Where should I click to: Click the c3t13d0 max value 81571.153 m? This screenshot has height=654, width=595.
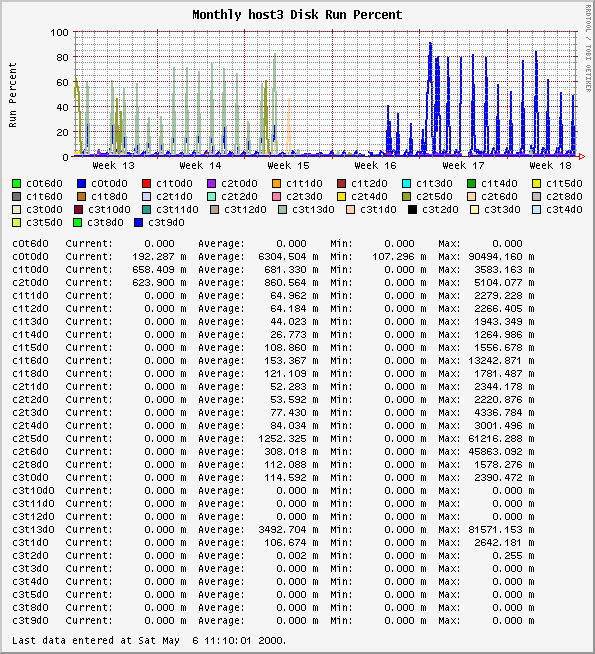click(x=501, y=529)
